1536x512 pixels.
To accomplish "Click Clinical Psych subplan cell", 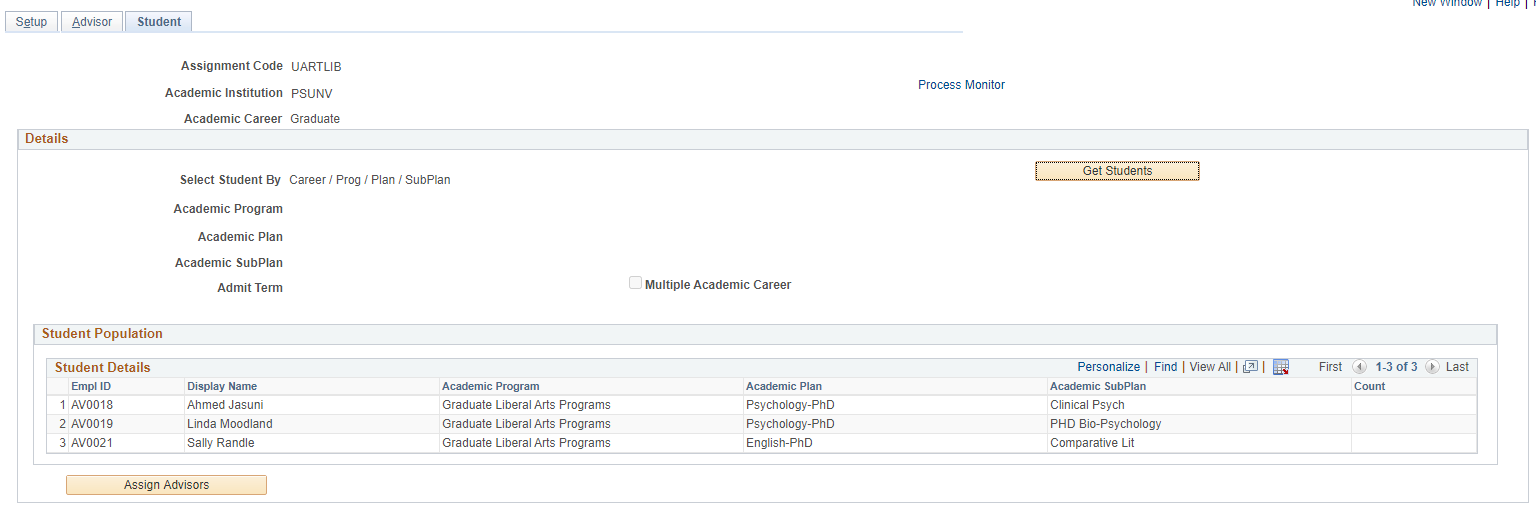I will coord(1087,405).
